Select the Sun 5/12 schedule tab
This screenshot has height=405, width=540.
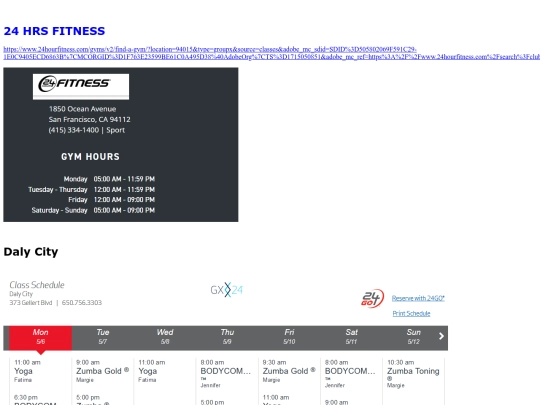tap(413, 338)
